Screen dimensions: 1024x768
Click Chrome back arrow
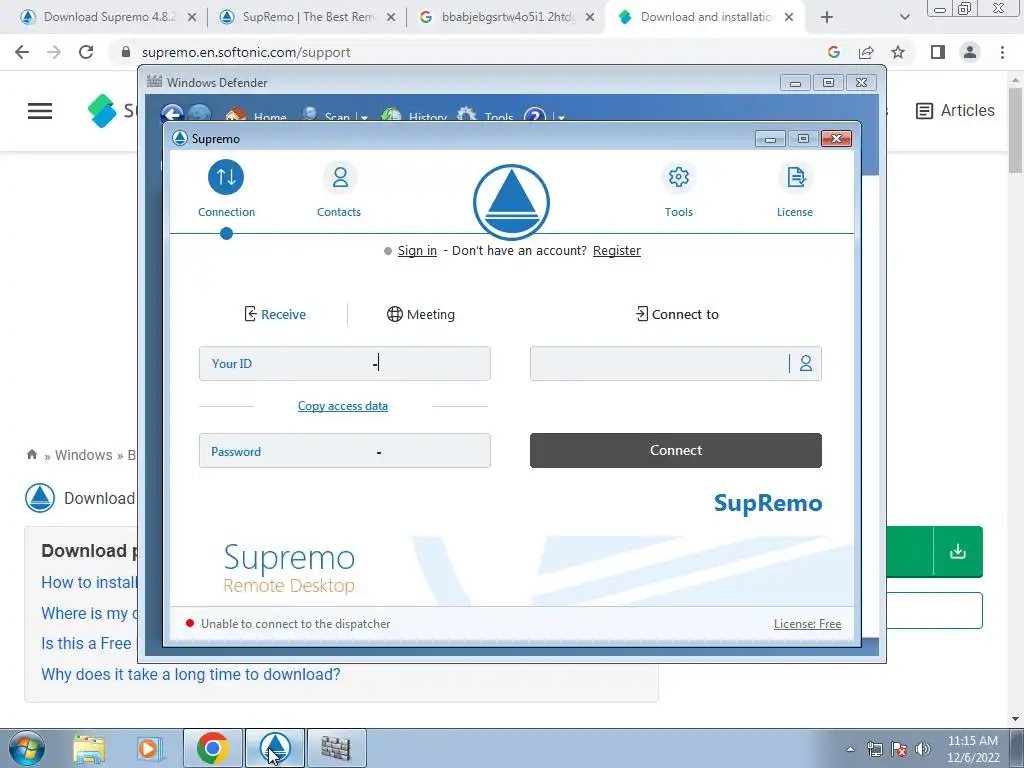coord(22,52)
